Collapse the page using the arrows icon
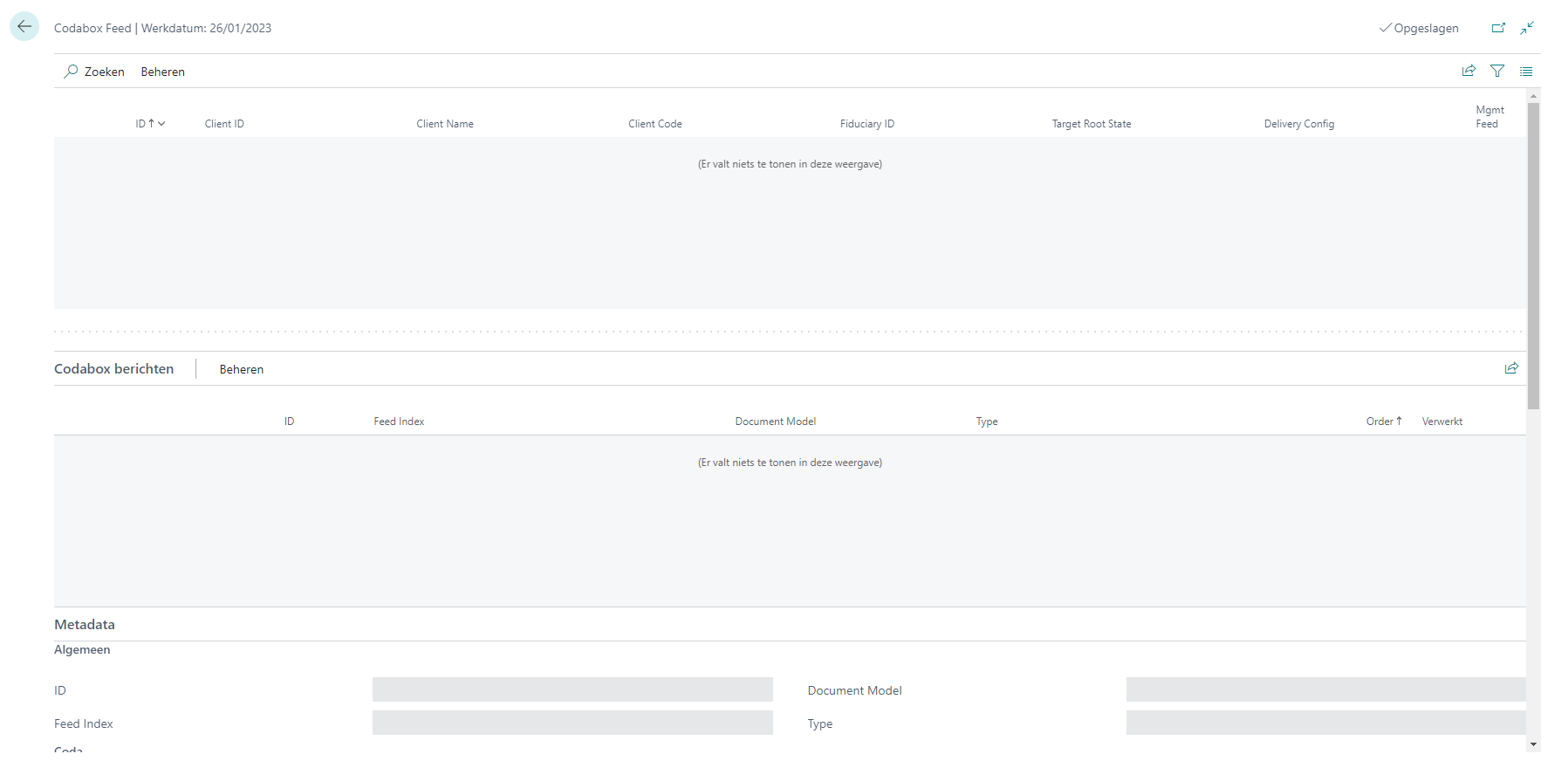The image size is (1568, 761). coord(1527,28)
